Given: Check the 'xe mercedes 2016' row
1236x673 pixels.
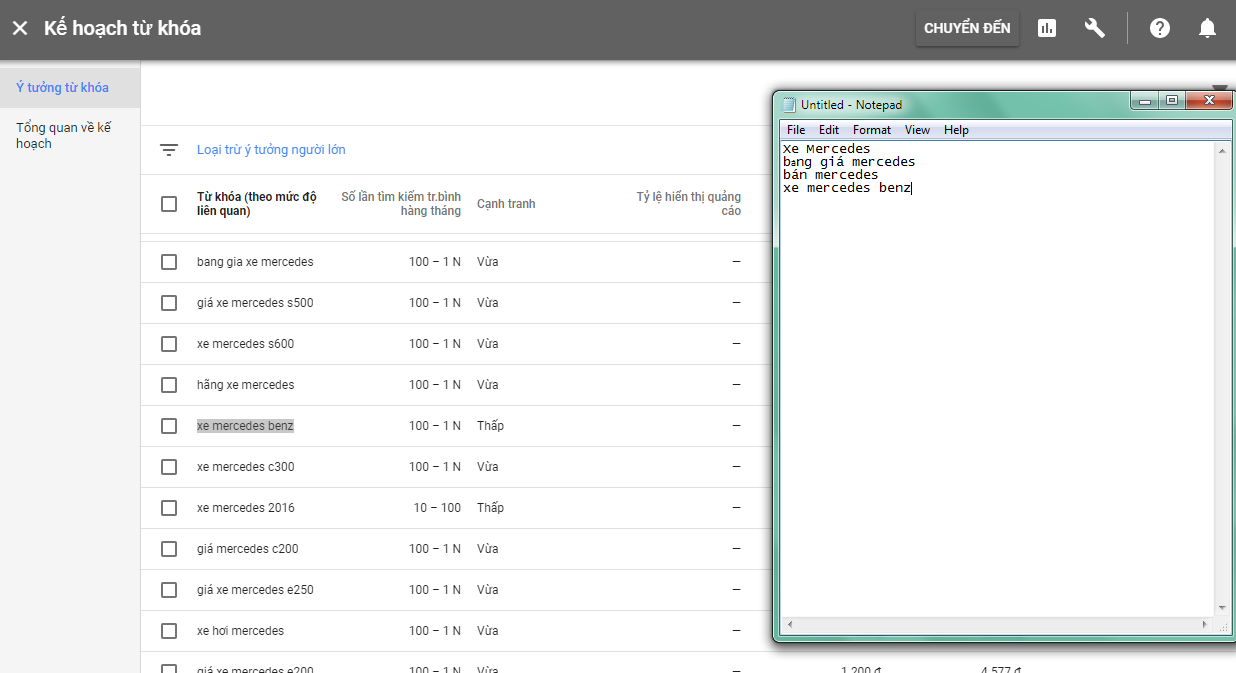Looking at the screenshot, I should coord(169,508).
